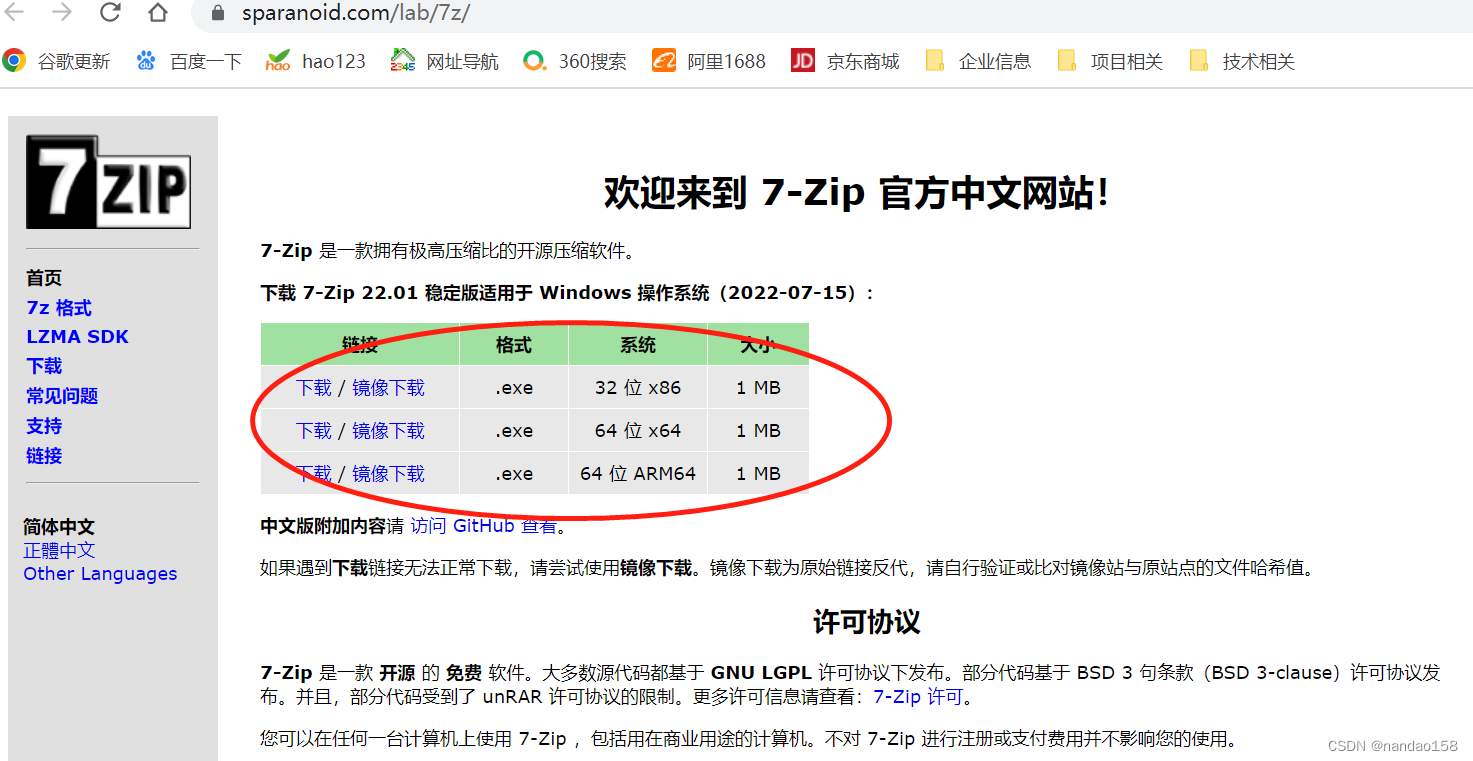Click the address bar URL sparanoid.com/lab/7z/
1473x761 pixels.
click(356, 14)
